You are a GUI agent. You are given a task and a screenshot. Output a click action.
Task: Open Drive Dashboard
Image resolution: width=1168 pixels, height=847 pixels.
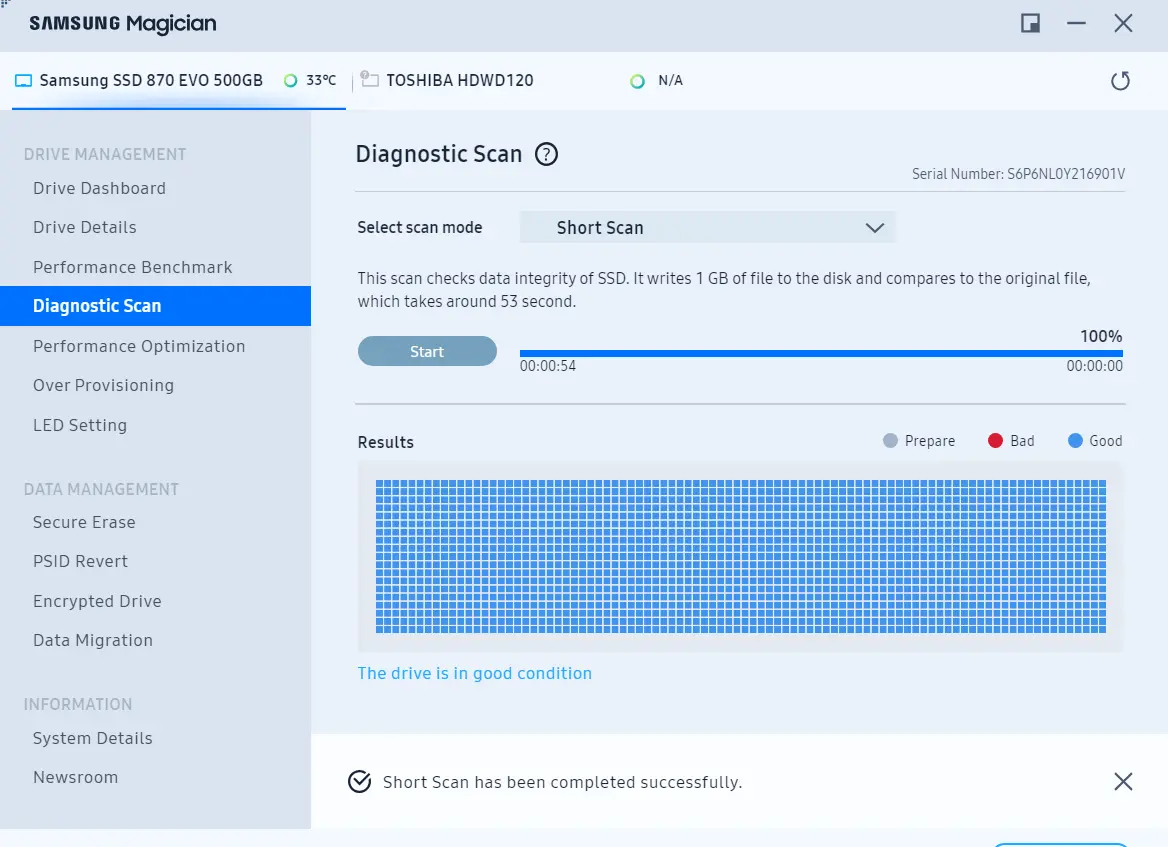[99, 188]
